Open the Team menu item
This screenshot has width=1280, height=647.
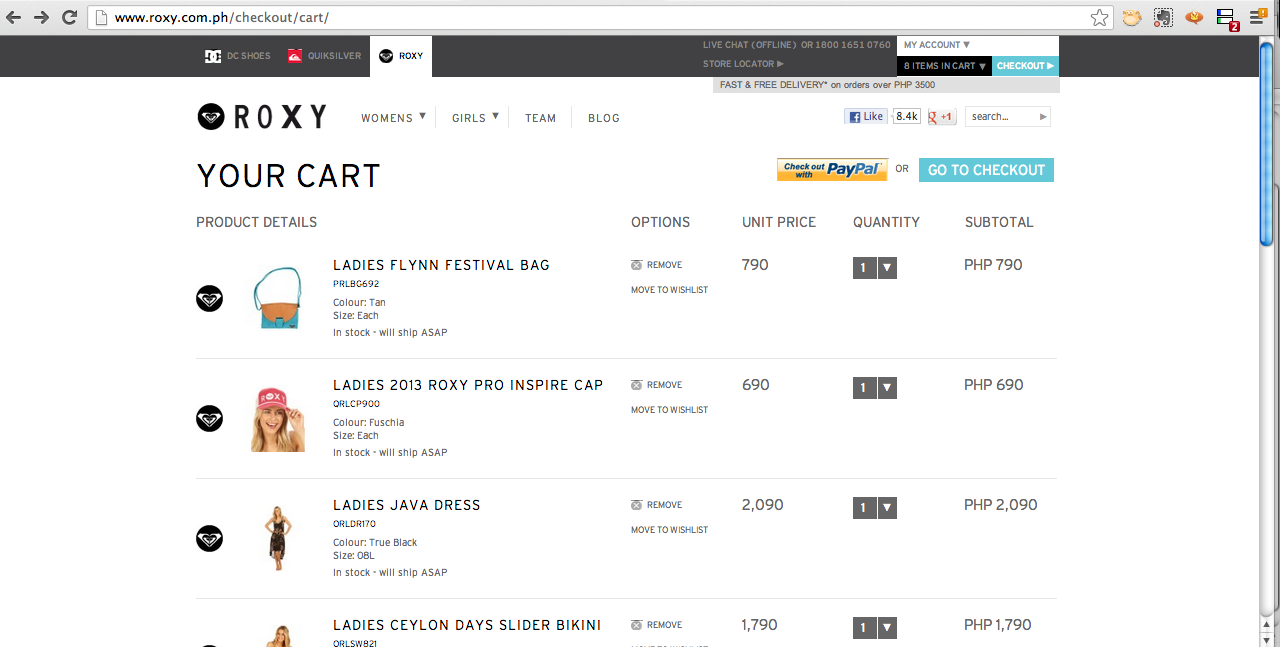540,118
